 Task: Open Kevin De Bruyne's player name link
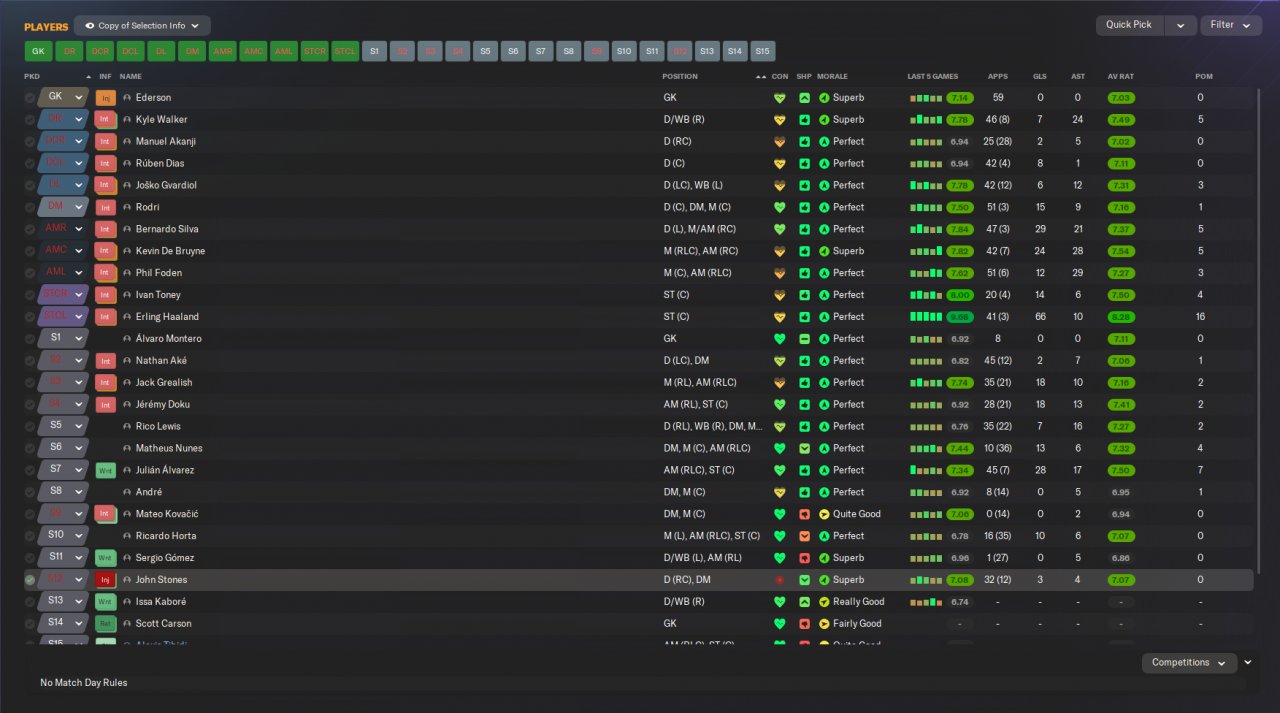170,251
